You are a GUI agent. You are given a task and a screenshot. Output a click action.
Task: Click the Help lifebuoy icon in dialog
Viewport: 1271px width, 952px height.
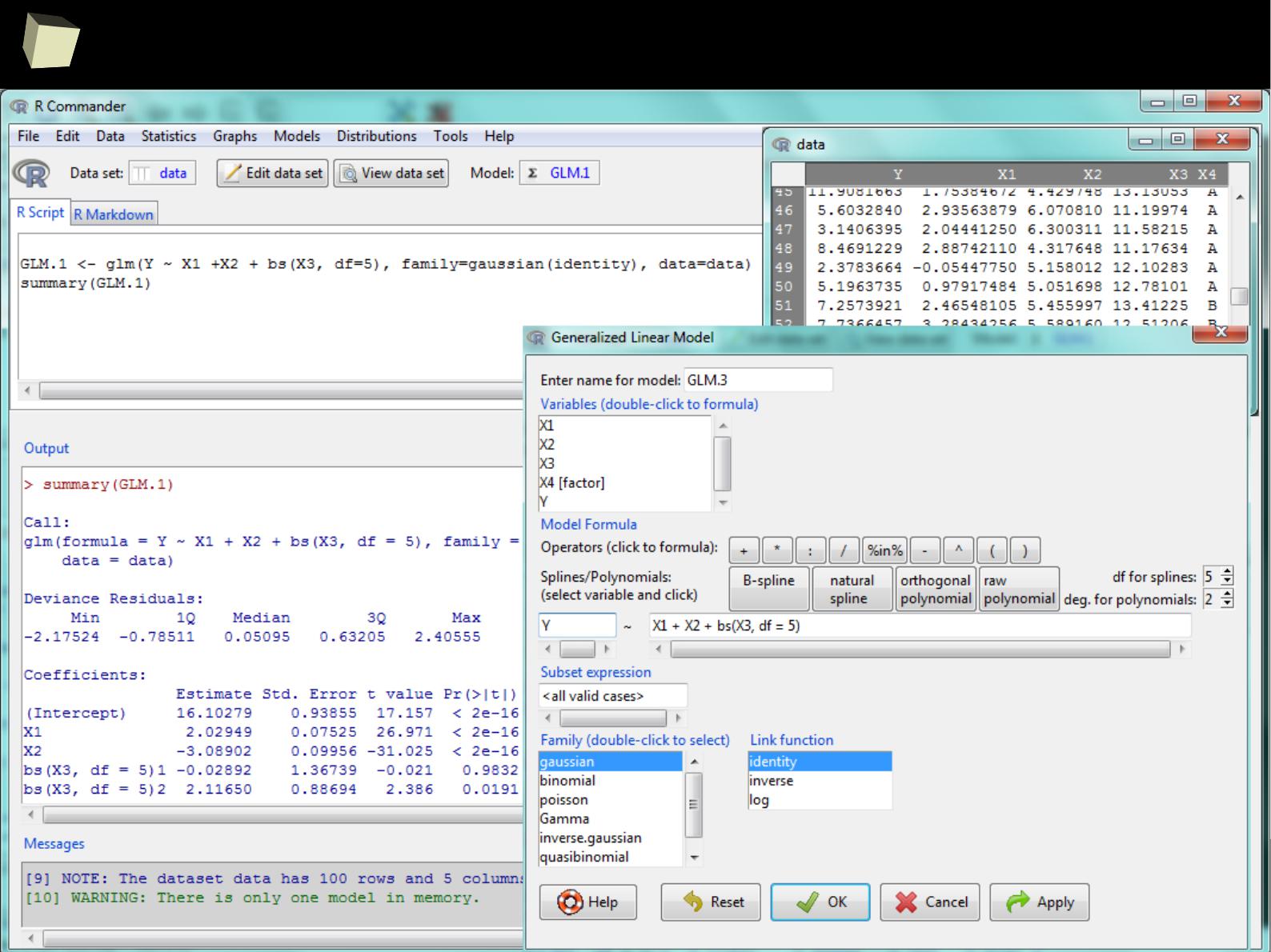pyautogui.click(x=571, y=902)
